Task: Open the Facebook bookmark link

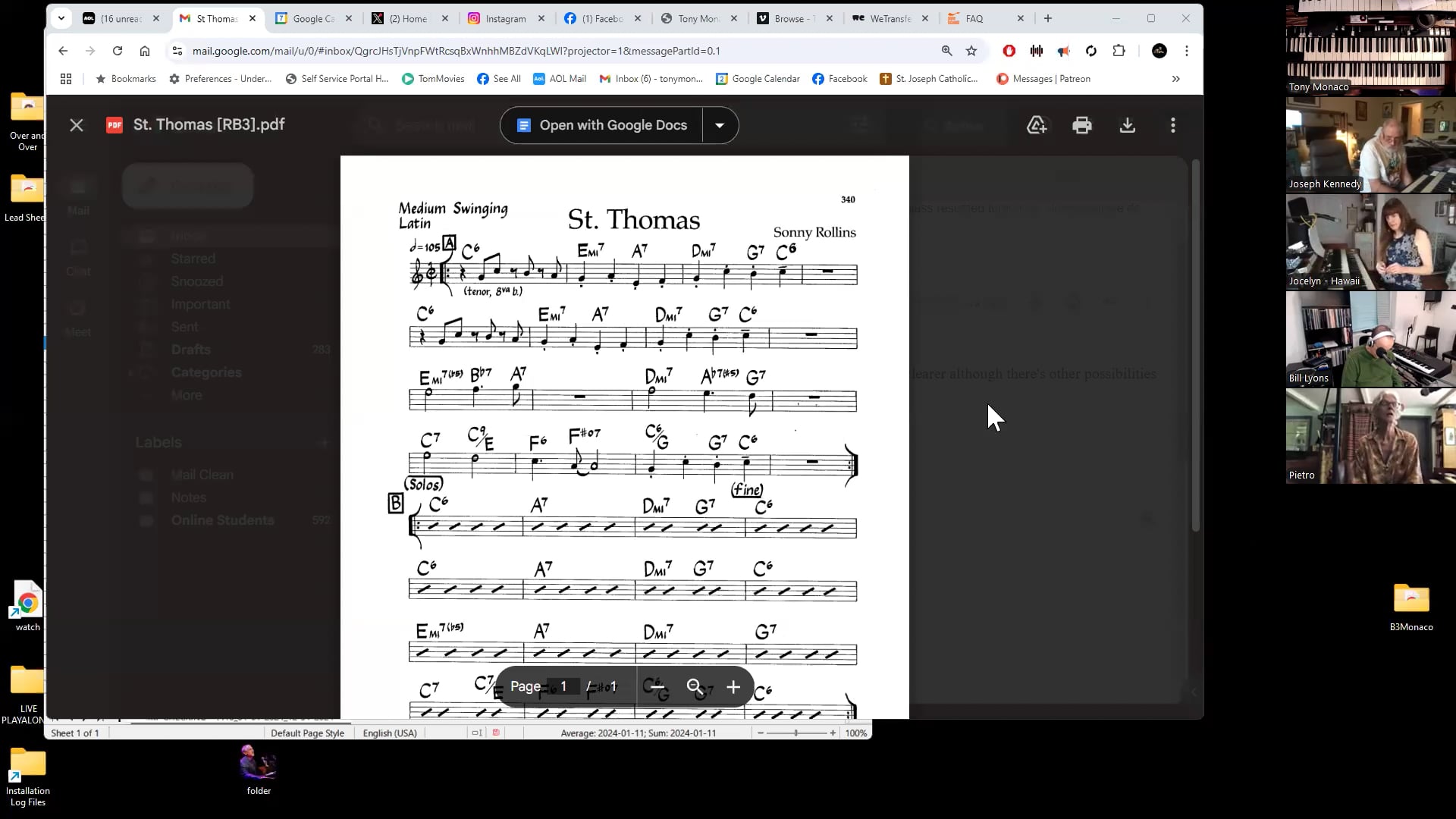Action: (839, 79)
